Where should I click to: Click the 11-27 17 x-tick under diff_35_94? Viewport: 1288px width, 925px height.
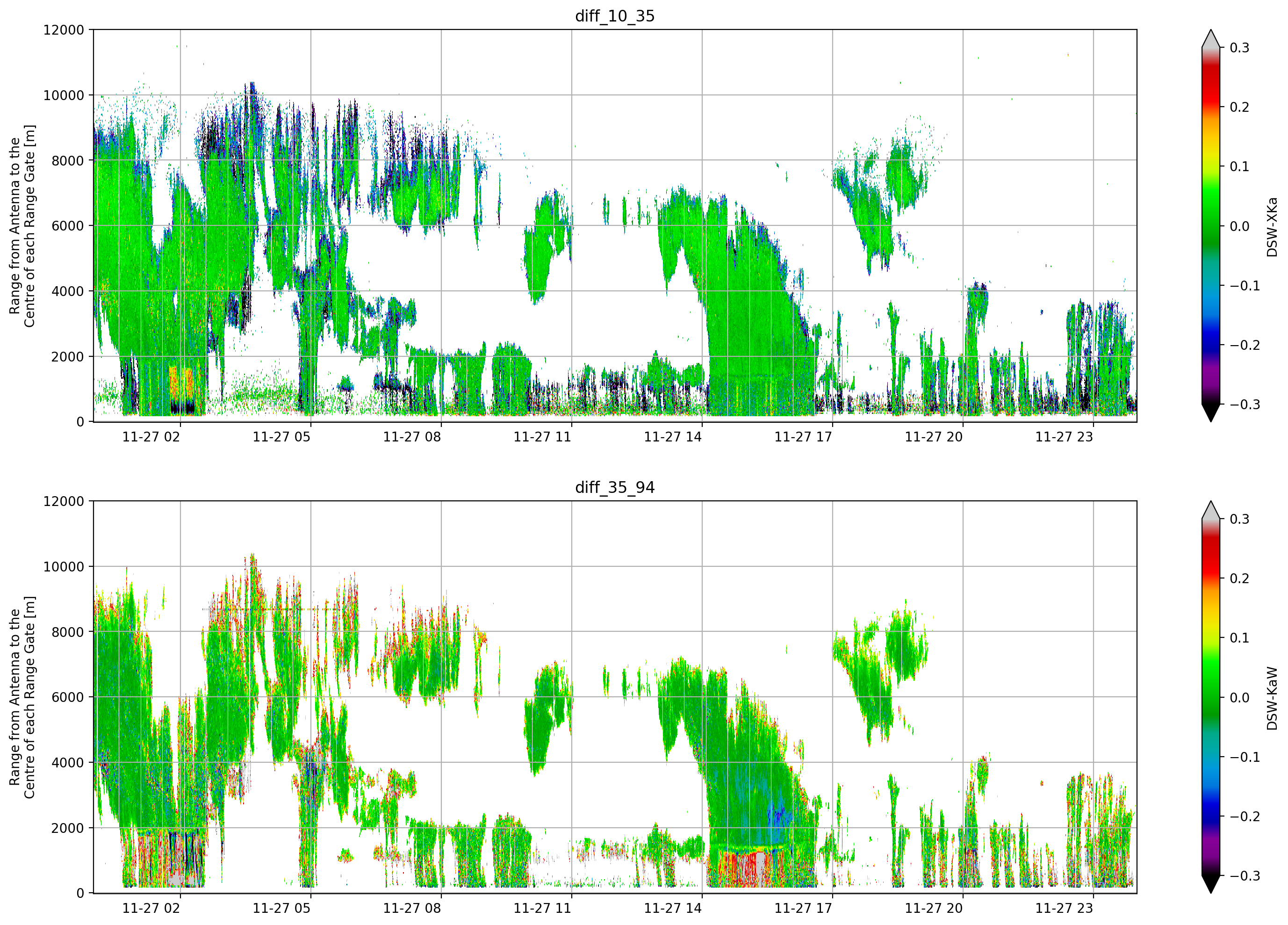point(803,909)
